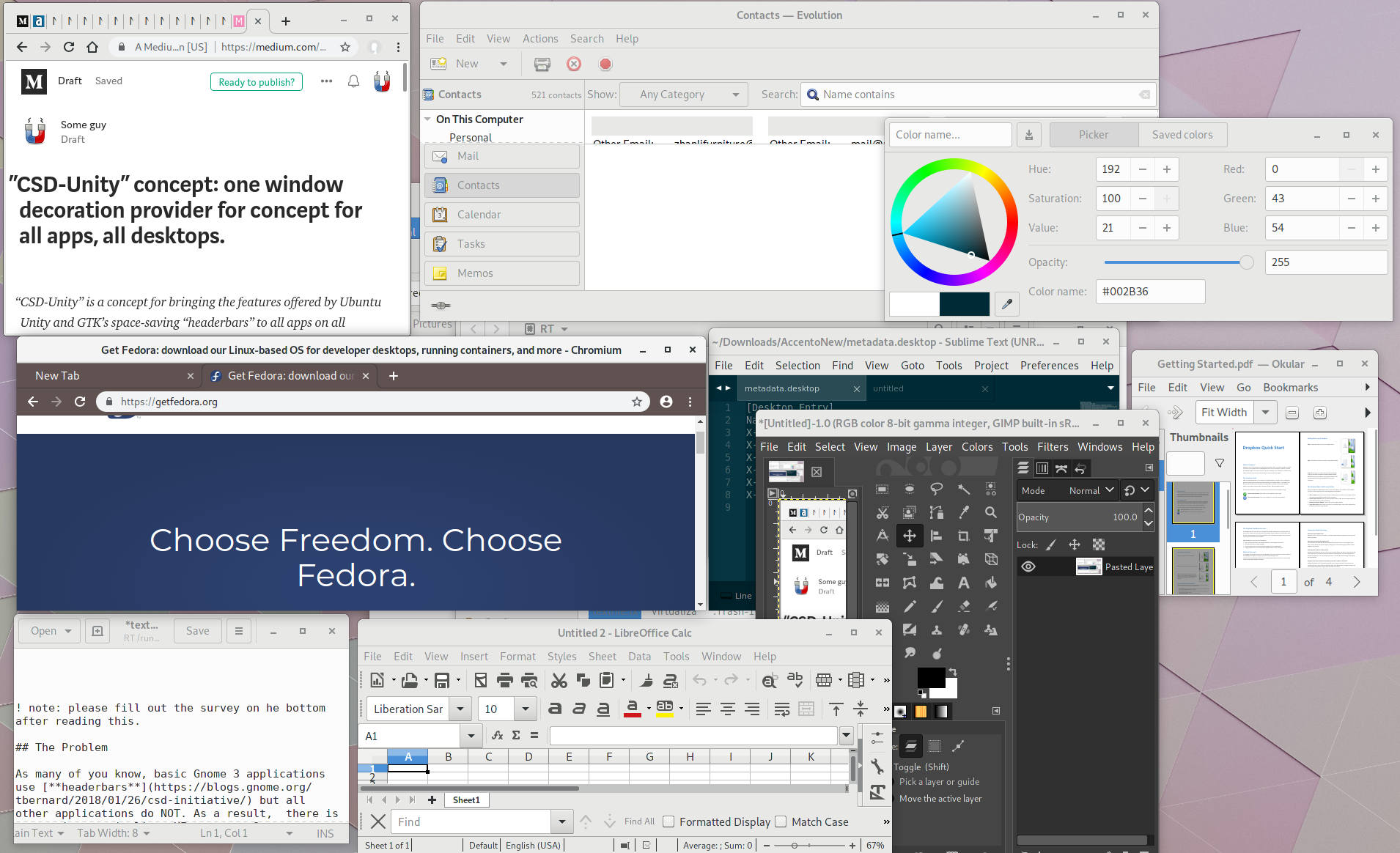Select the Crop tool in GIMP
This screenshot has width=1400, height=853.
tap(964, 536)
